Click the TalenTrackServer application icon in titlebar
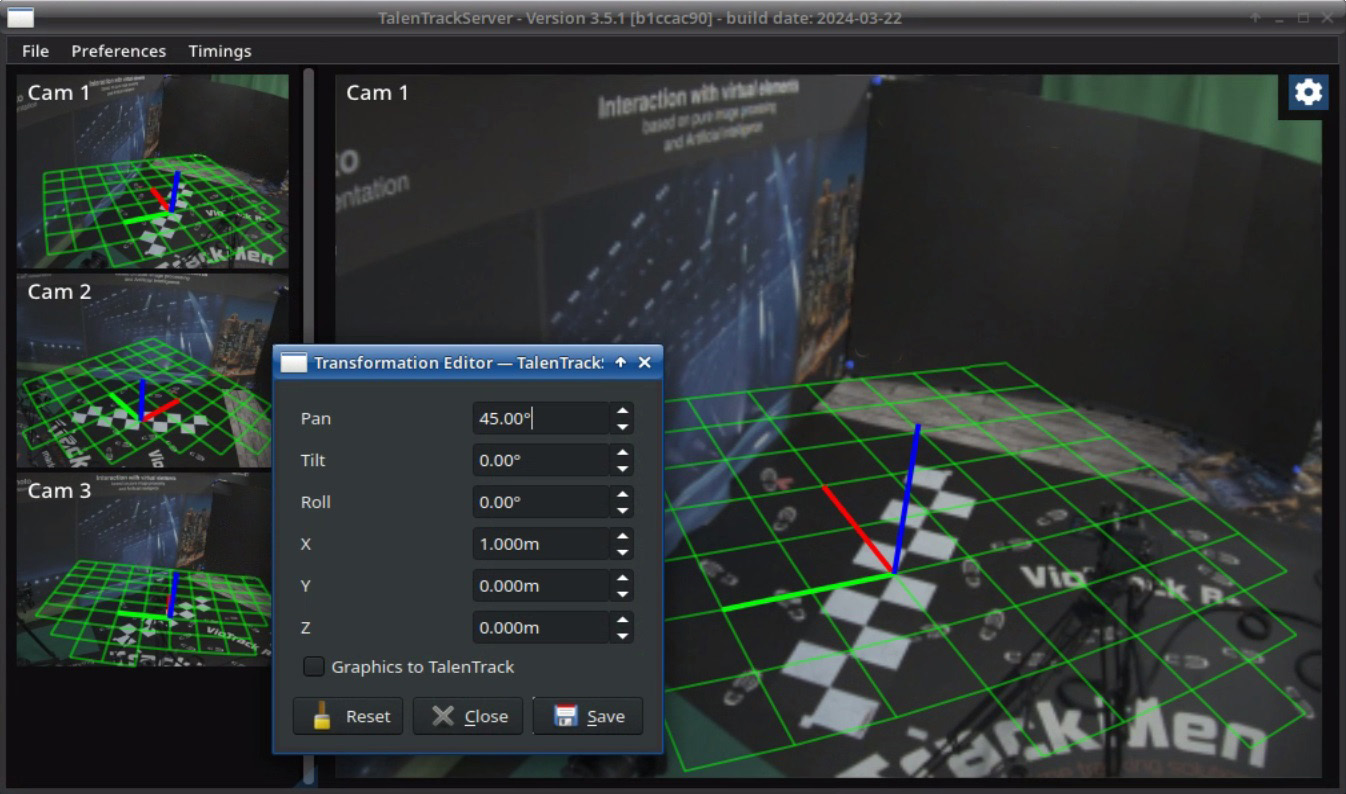 (x=20, y=17)
